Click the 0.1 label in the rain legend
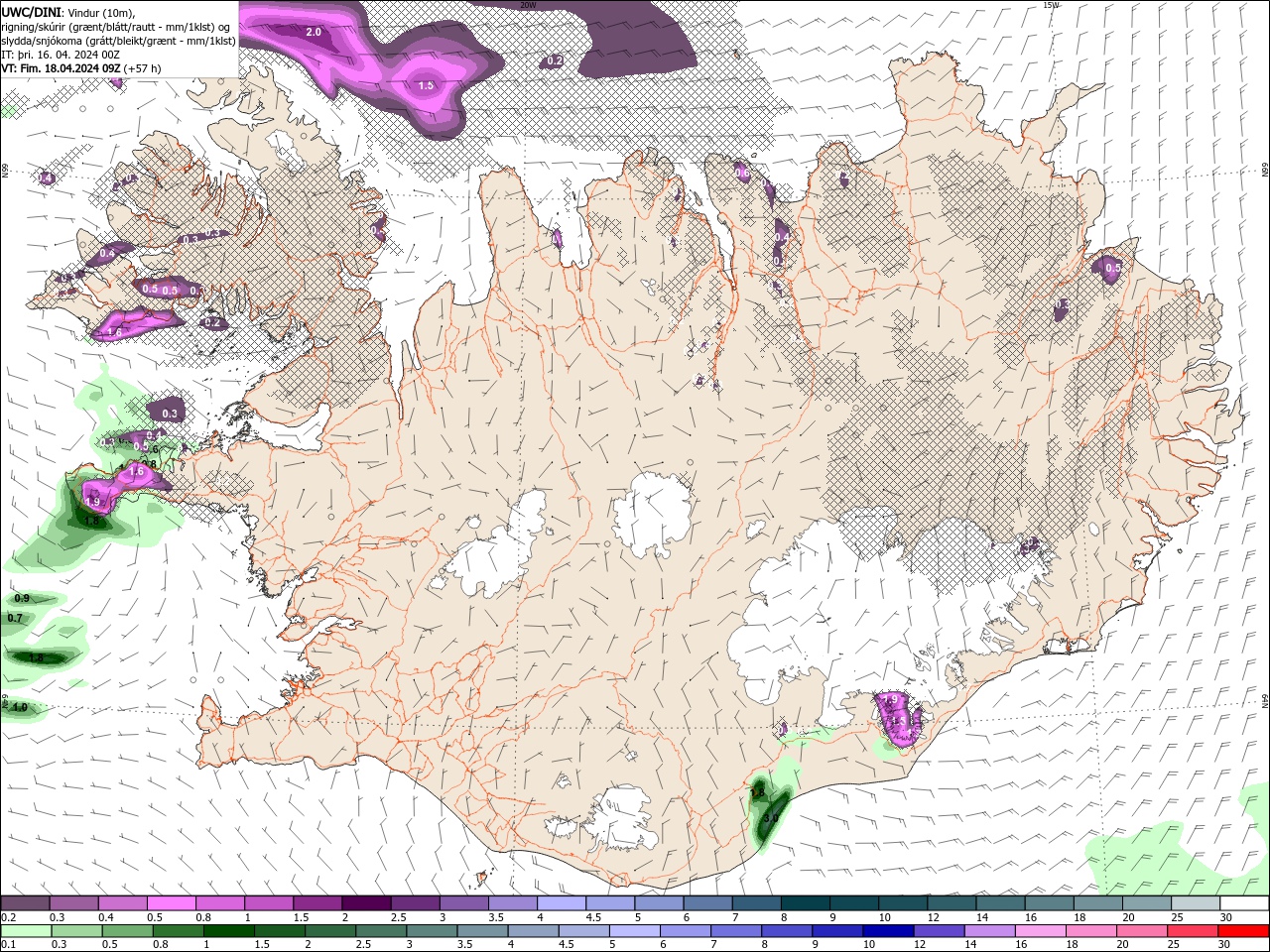The image size is (1270, 952). point(8,945)
